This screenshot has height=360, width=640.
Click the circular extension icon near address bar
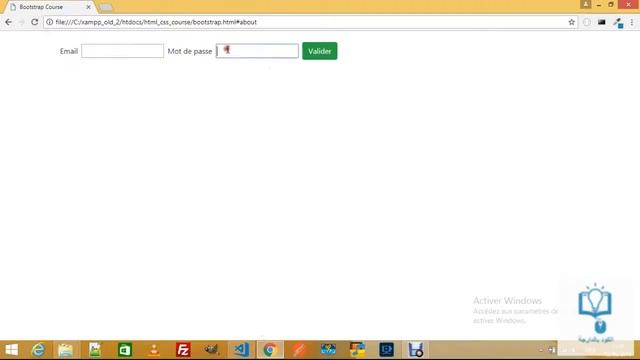587,22
